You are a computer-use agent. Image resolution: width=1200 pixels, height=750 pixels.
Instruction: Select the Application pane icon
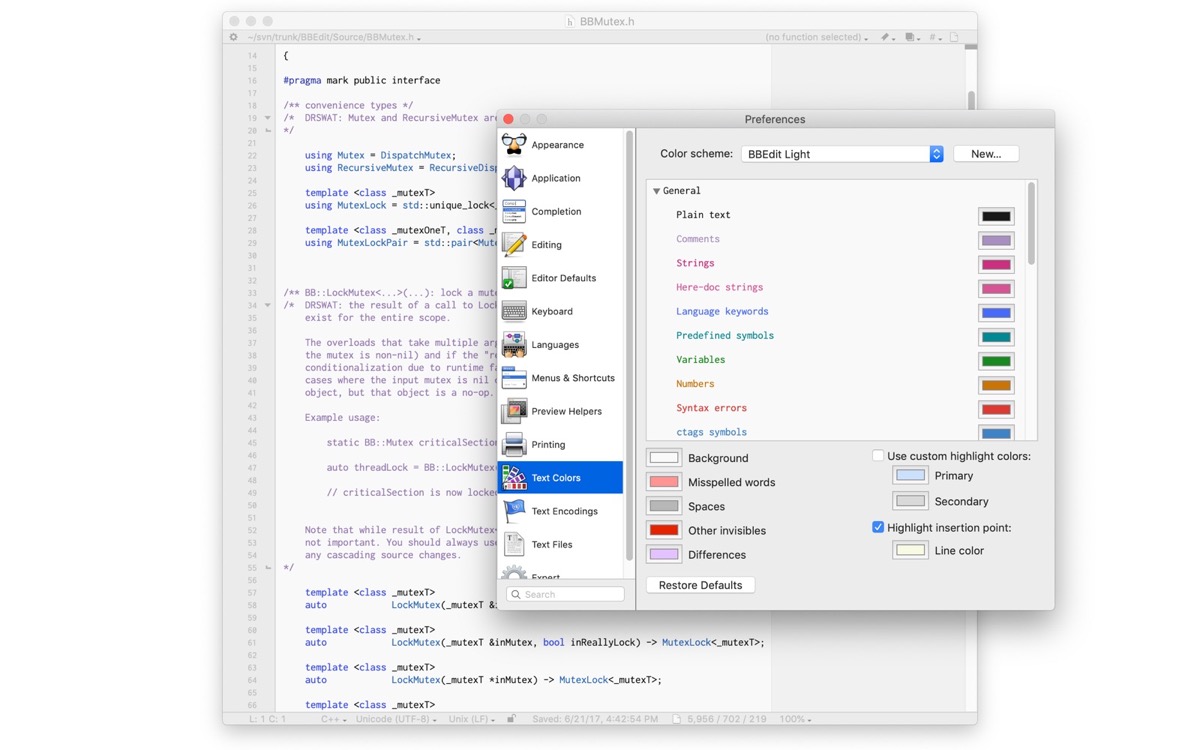(x=514, y=178)
